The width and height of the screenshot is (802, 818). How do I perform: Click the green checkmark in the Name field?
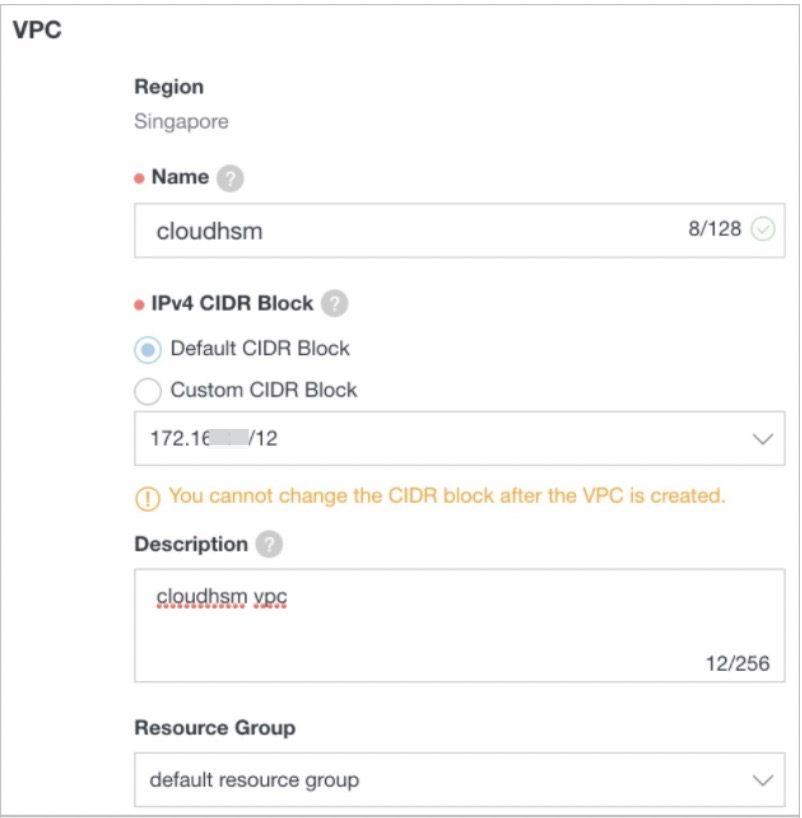(763, 230)
